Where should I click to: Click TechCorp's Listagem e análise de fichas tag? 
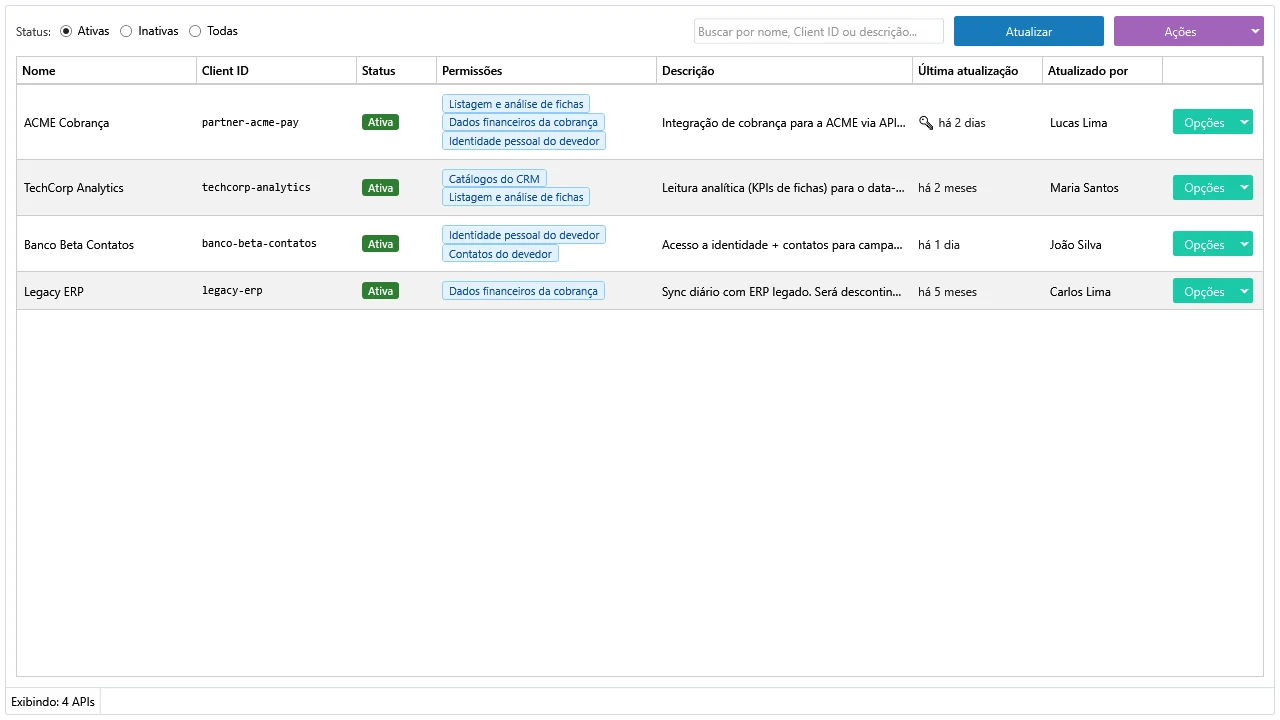click(x=516, y=197)
